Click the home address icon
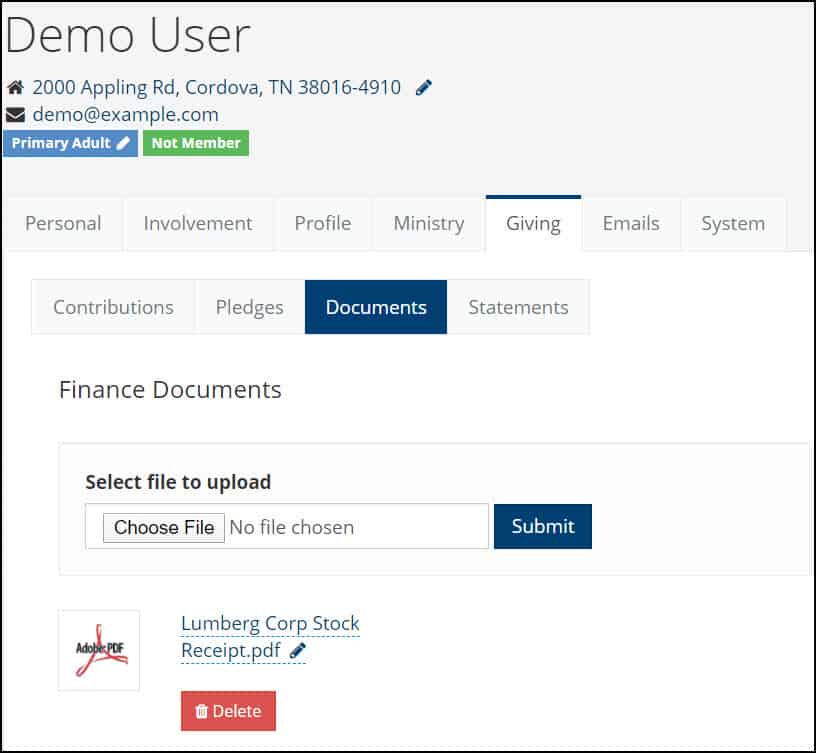The width and height of the screenshot is (816, 753). tap(15, 87)
